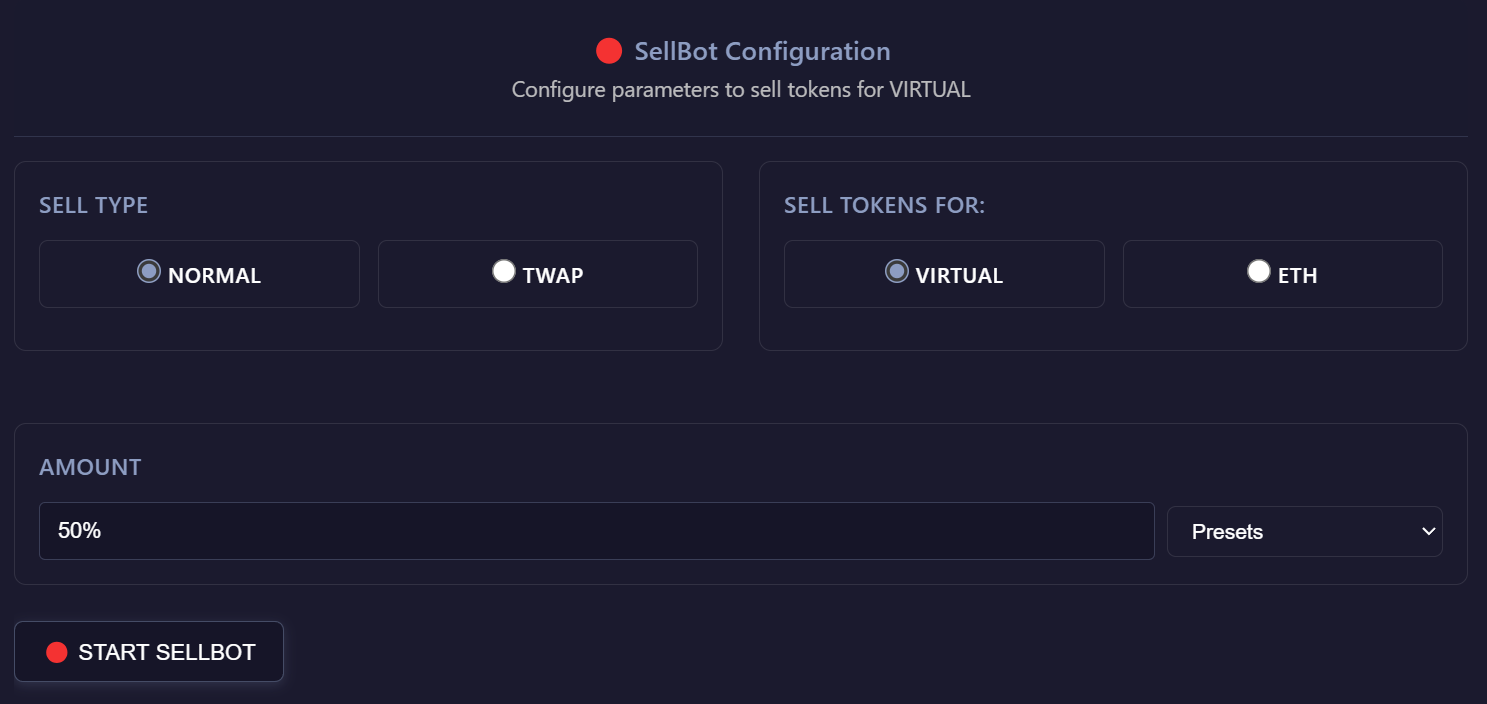Click the SellBot Configuration heading
Image resolution: width=1487 pixels, height=704 pixels.
click(x=762, y=51)
